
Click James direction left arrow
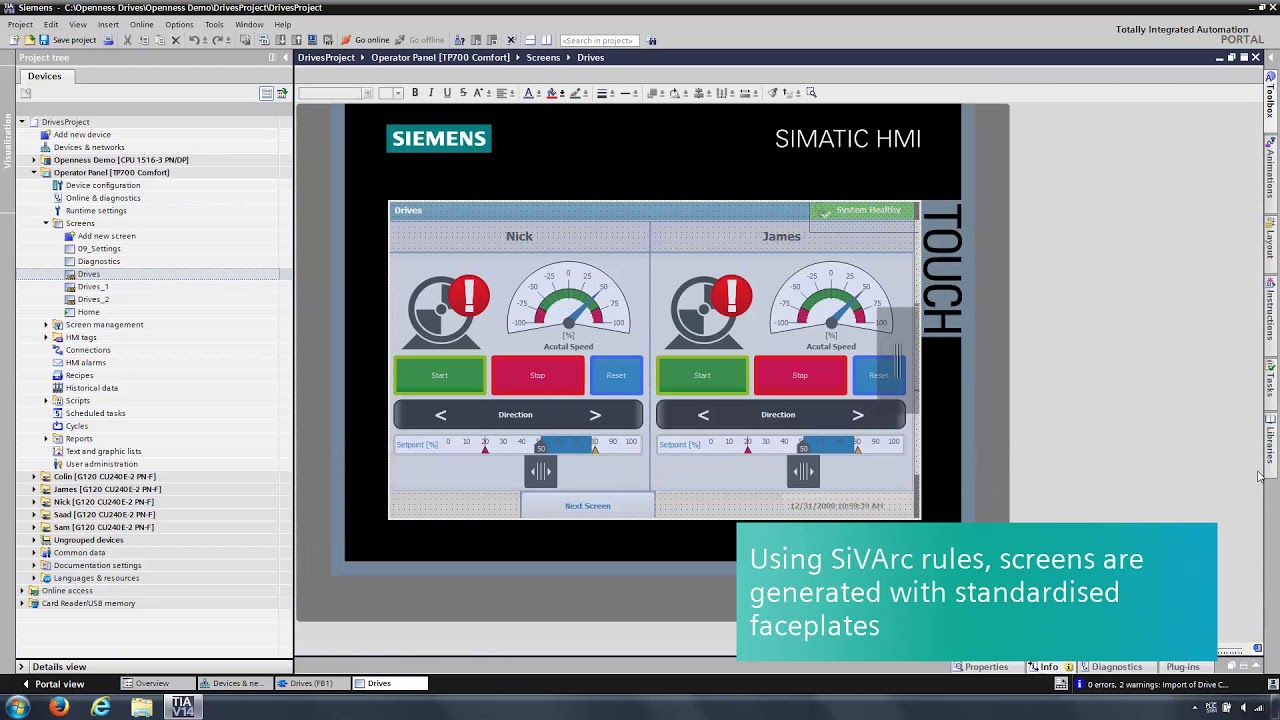pos(703,415)
